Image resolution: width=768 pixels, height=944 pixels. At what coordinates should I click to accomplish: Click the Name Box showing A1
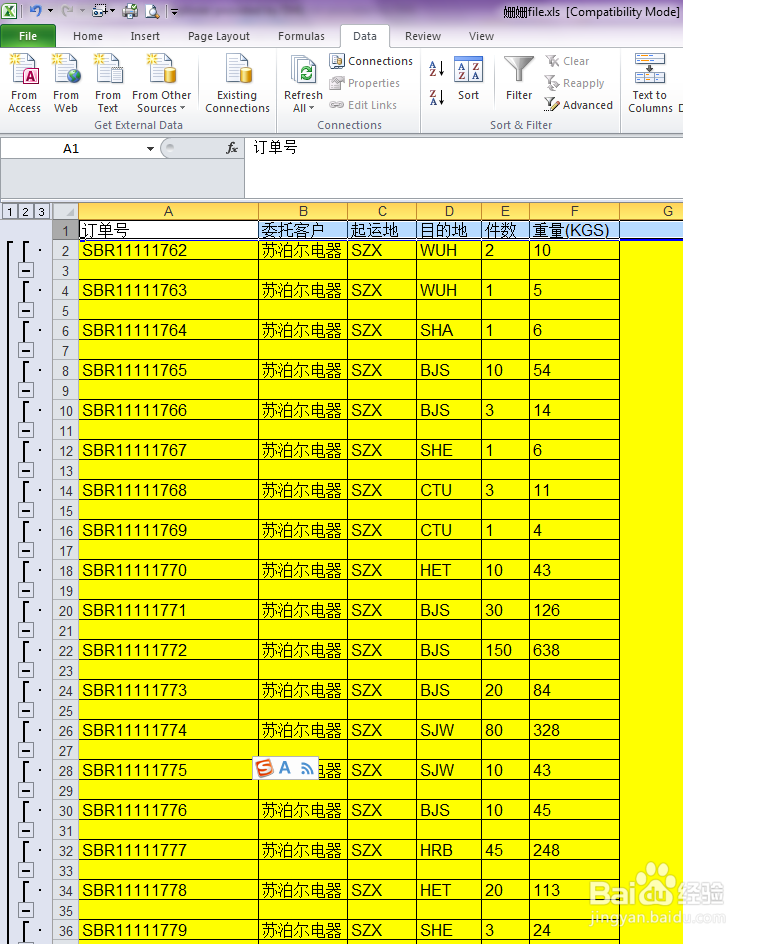coord(72,149)
